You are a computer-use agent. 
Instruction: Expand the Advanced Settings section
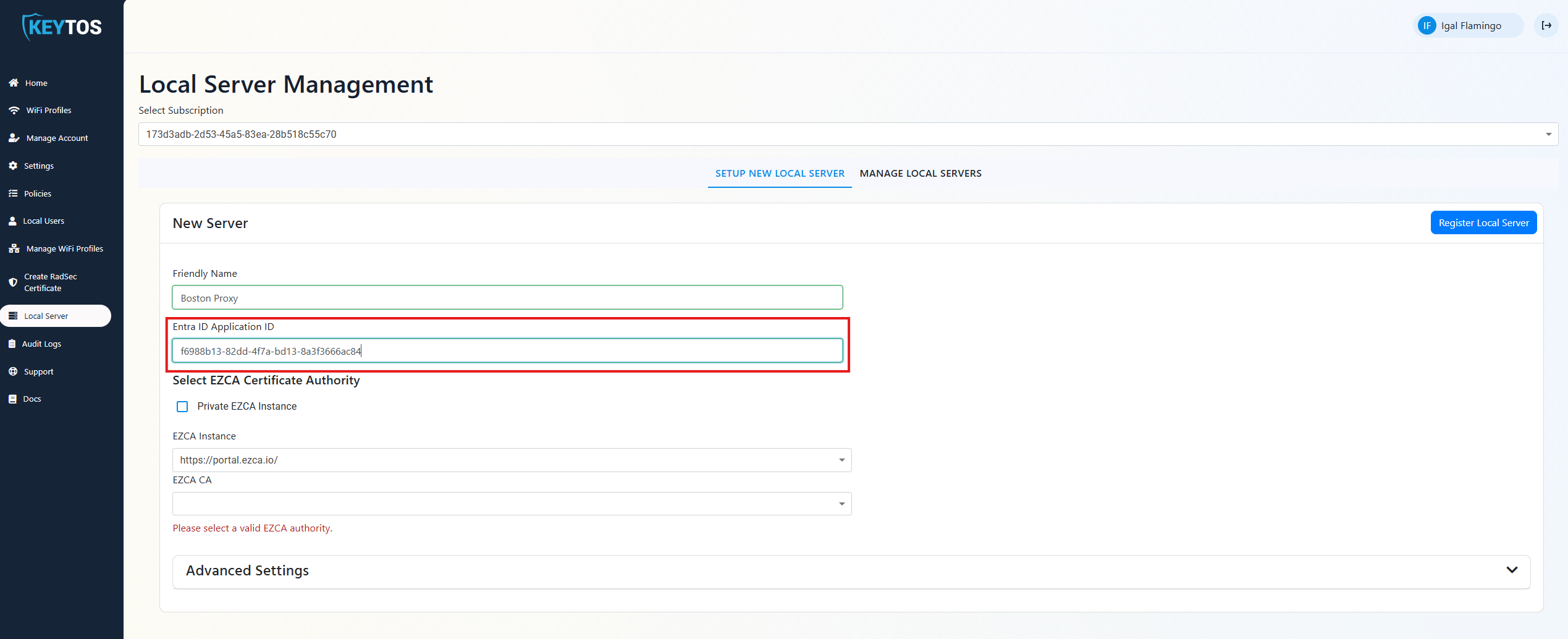click(x=851, y=571)
